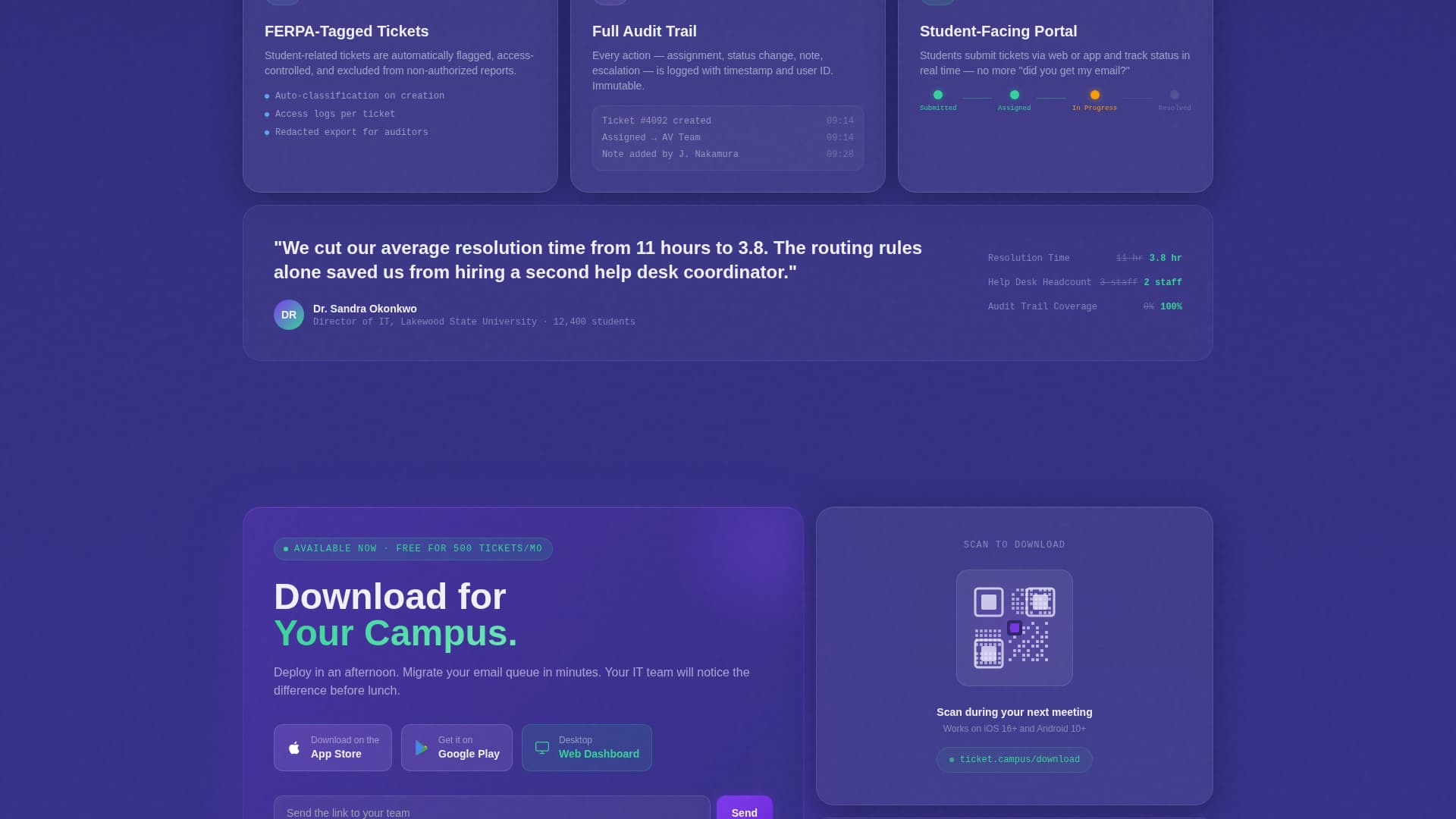Click the 'Note added by J. Nakamura' log row

pos(728,154)
